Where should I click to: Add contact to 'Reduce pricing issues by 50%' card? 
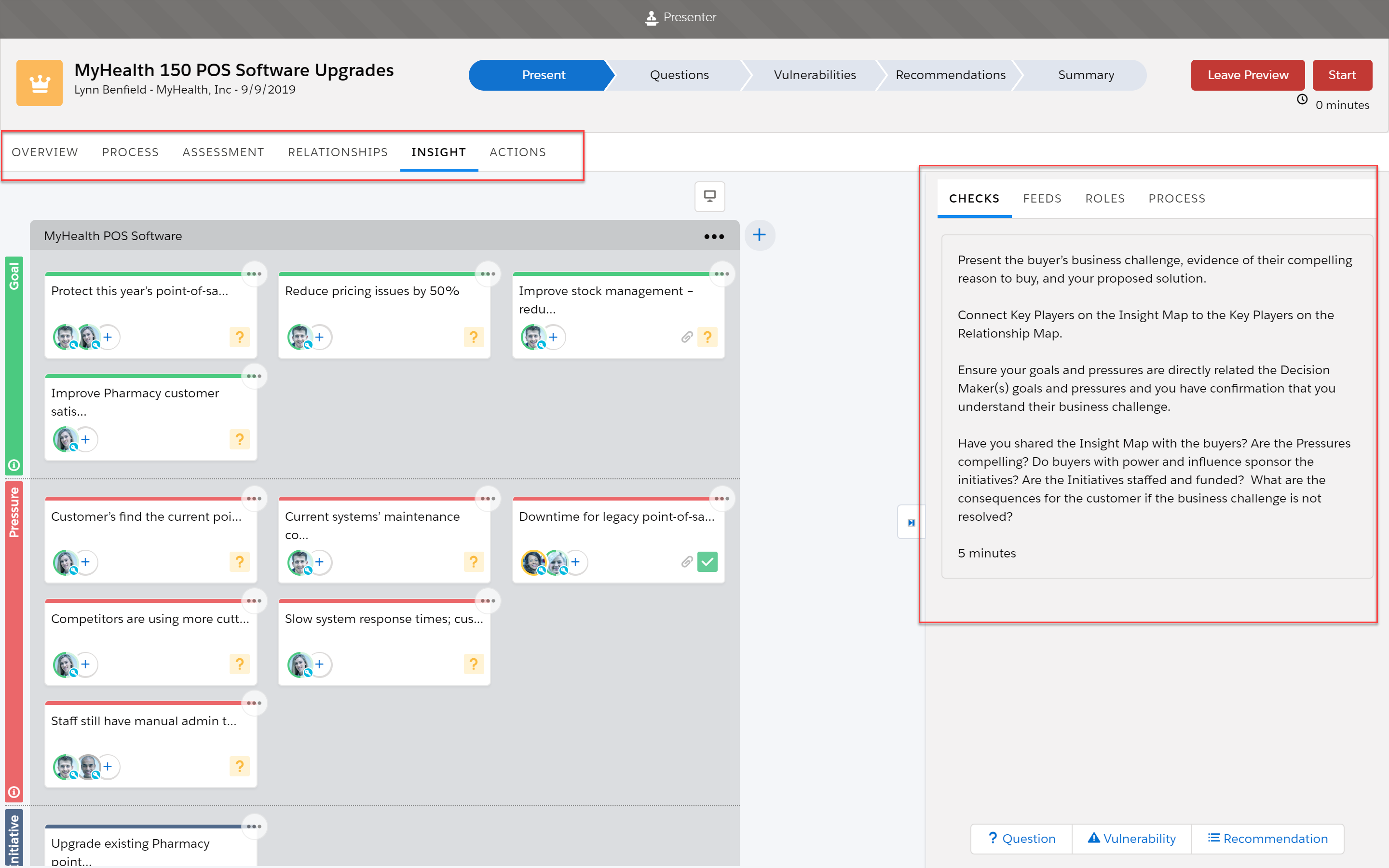click(319, 337)
